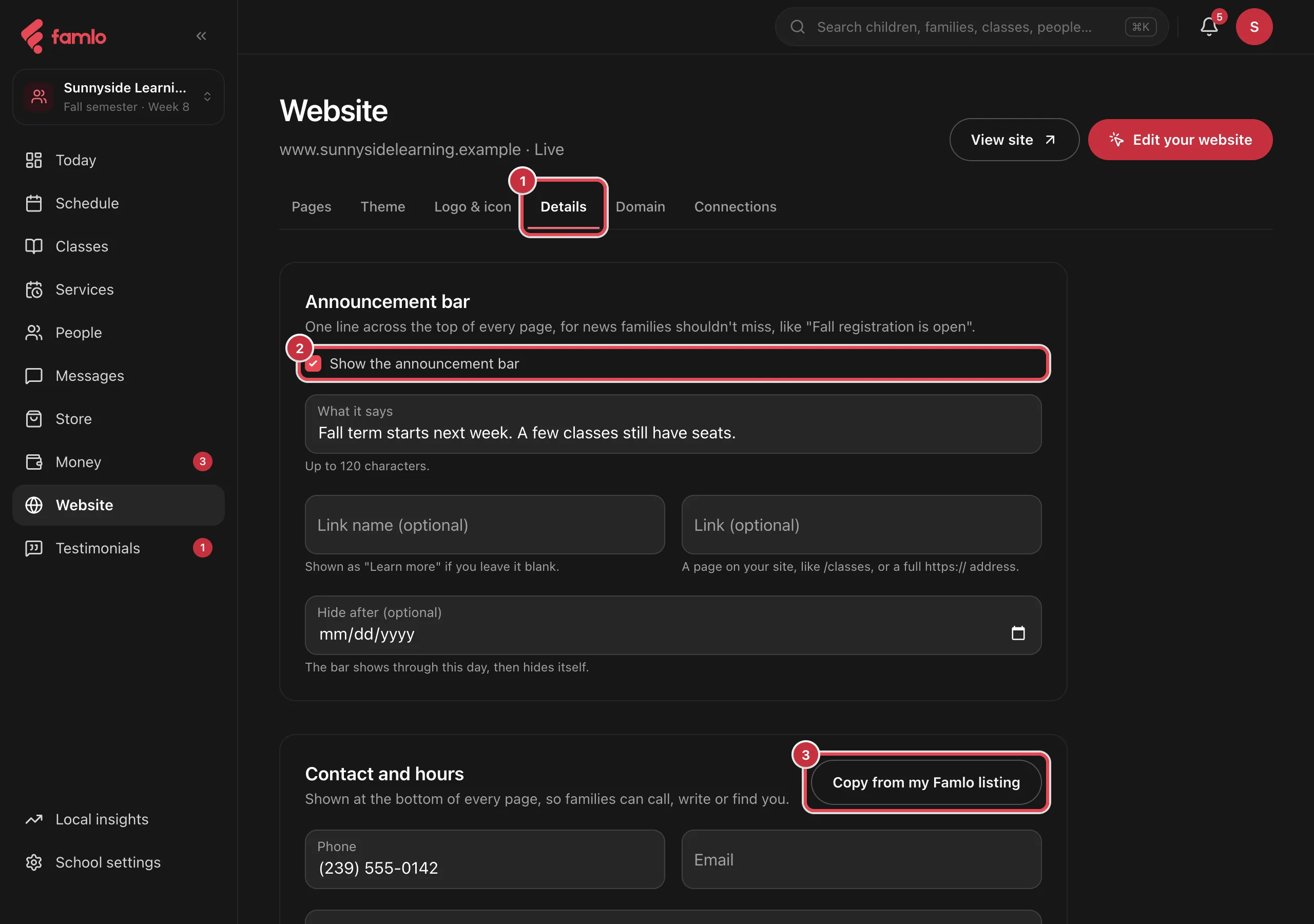Uncheck Show the announcement bar
This screenshot has width=1314, height=924.
[x=313, y=363]
